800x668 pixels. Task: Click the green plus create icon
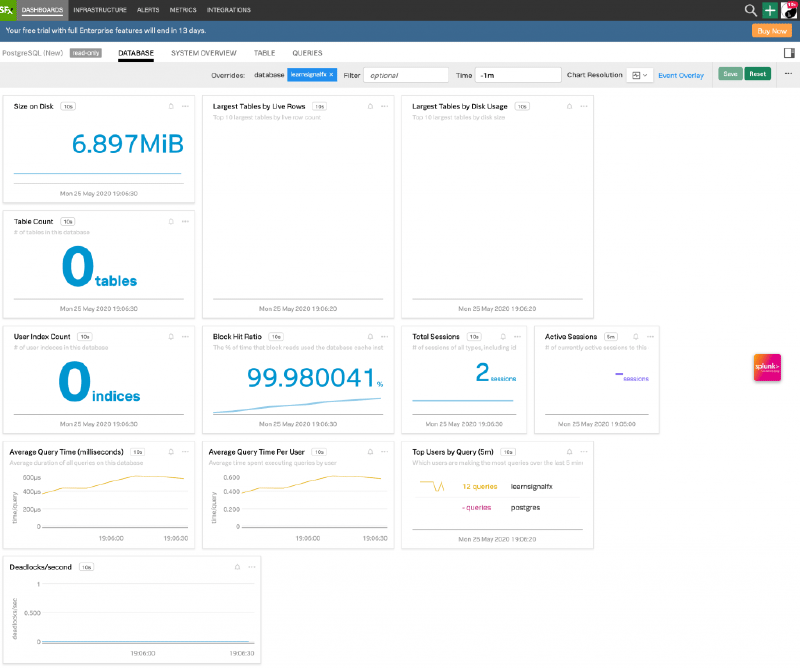click(x=770, y=10)
